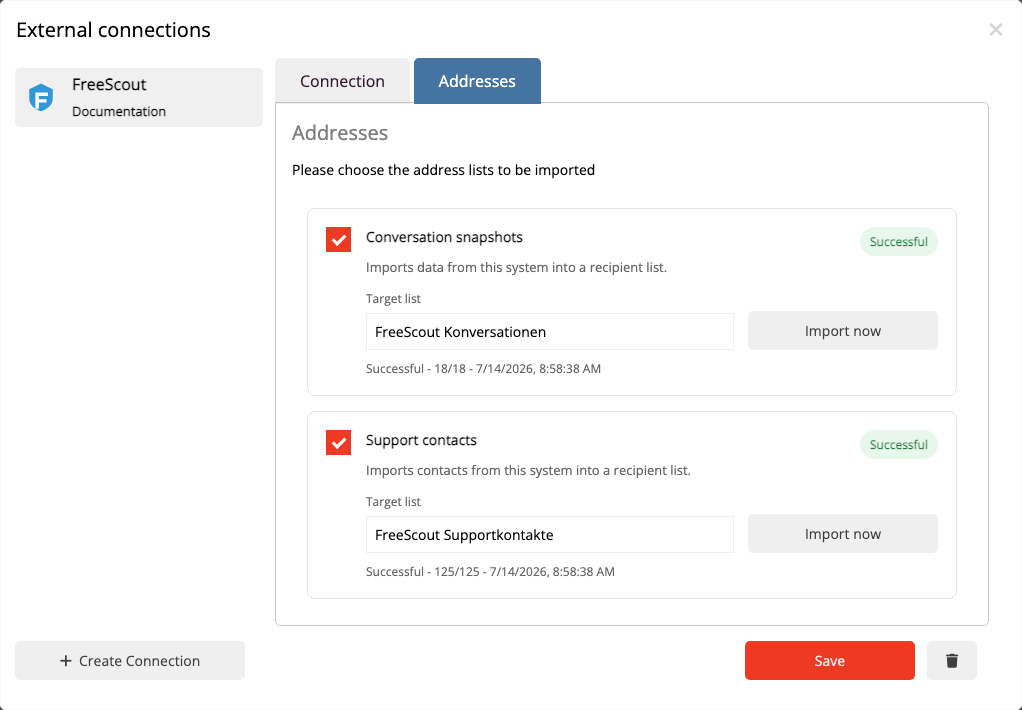
Task: Uncheck the Support contacts checkbox
Action: point(338,442)
